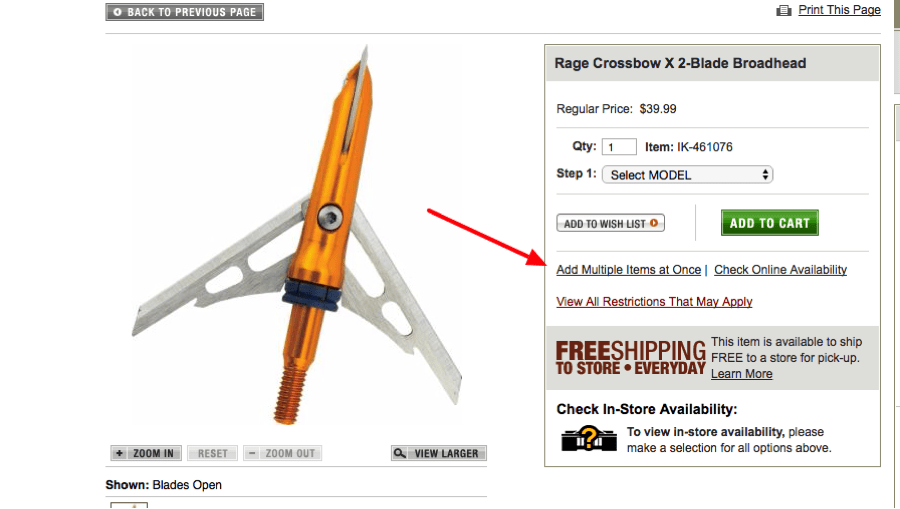The width and height of the screenshot is (900, 509).
Task: Check Online Availability of this item
Action: [780, 270]
